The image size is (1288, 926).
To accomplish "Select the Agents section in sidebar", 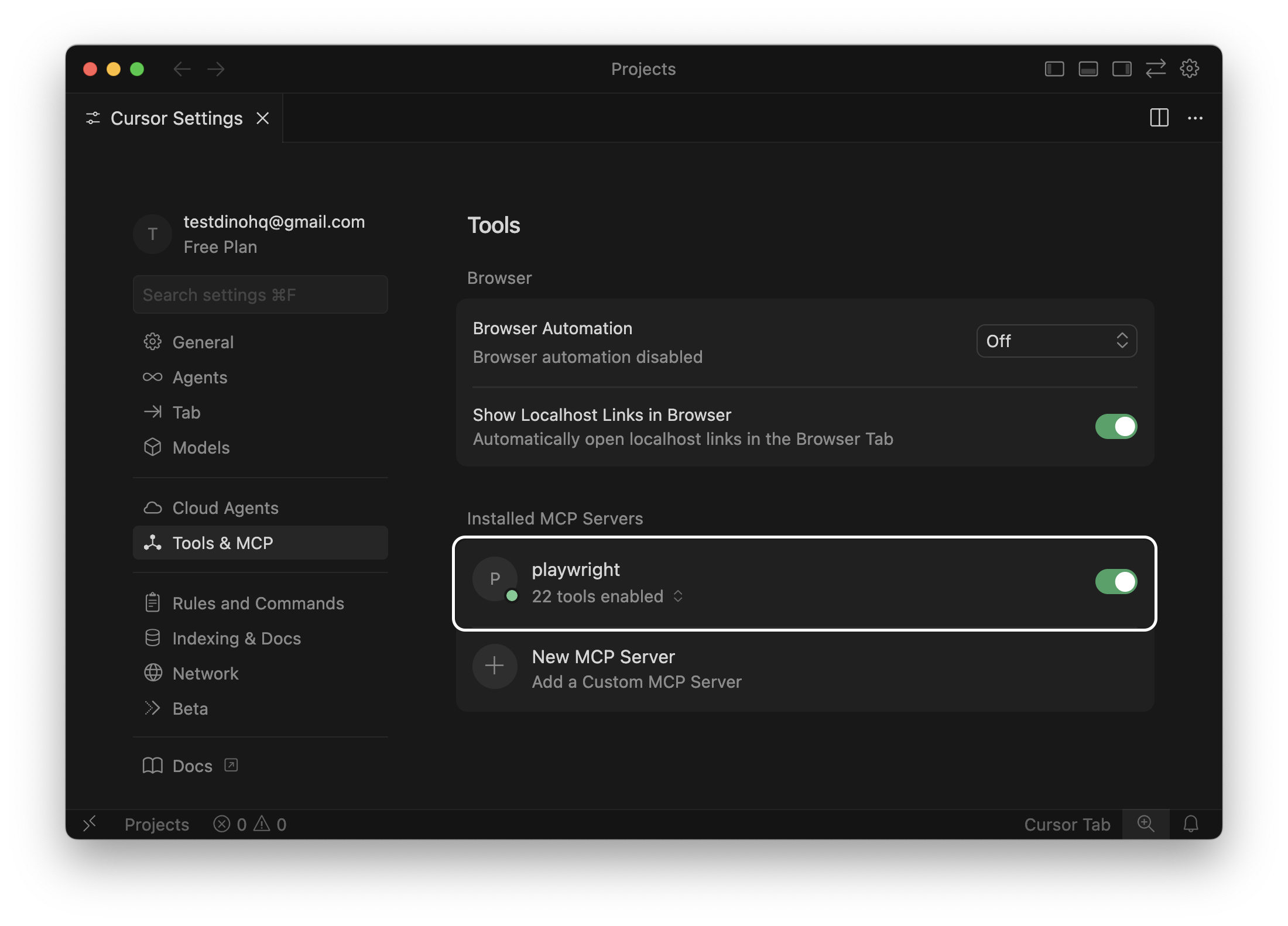I will pyautogui.click(x=200, y=378).
